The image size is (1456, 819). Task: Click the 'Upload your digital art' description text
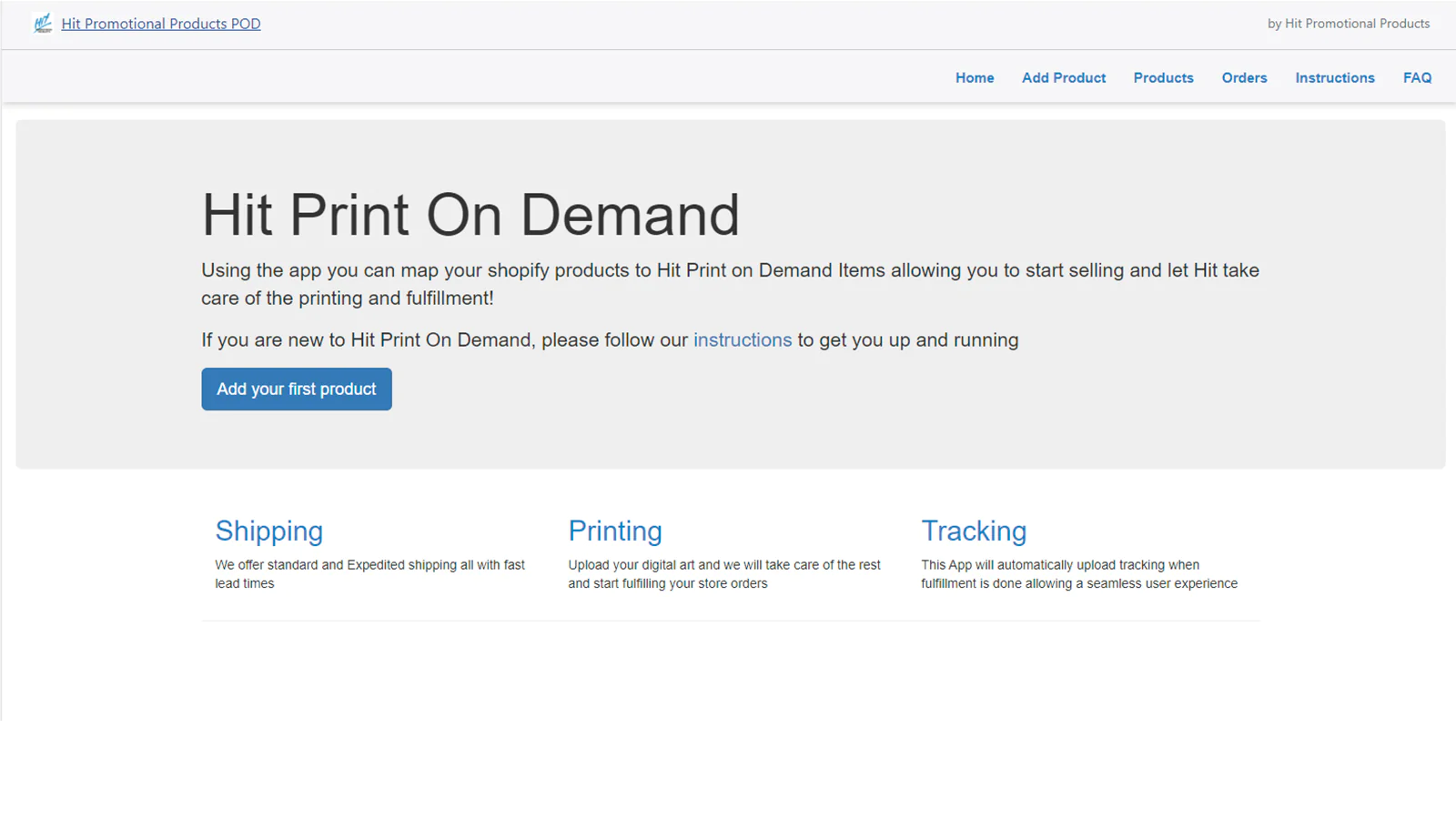pyautogui.click(x=724, y=574)
